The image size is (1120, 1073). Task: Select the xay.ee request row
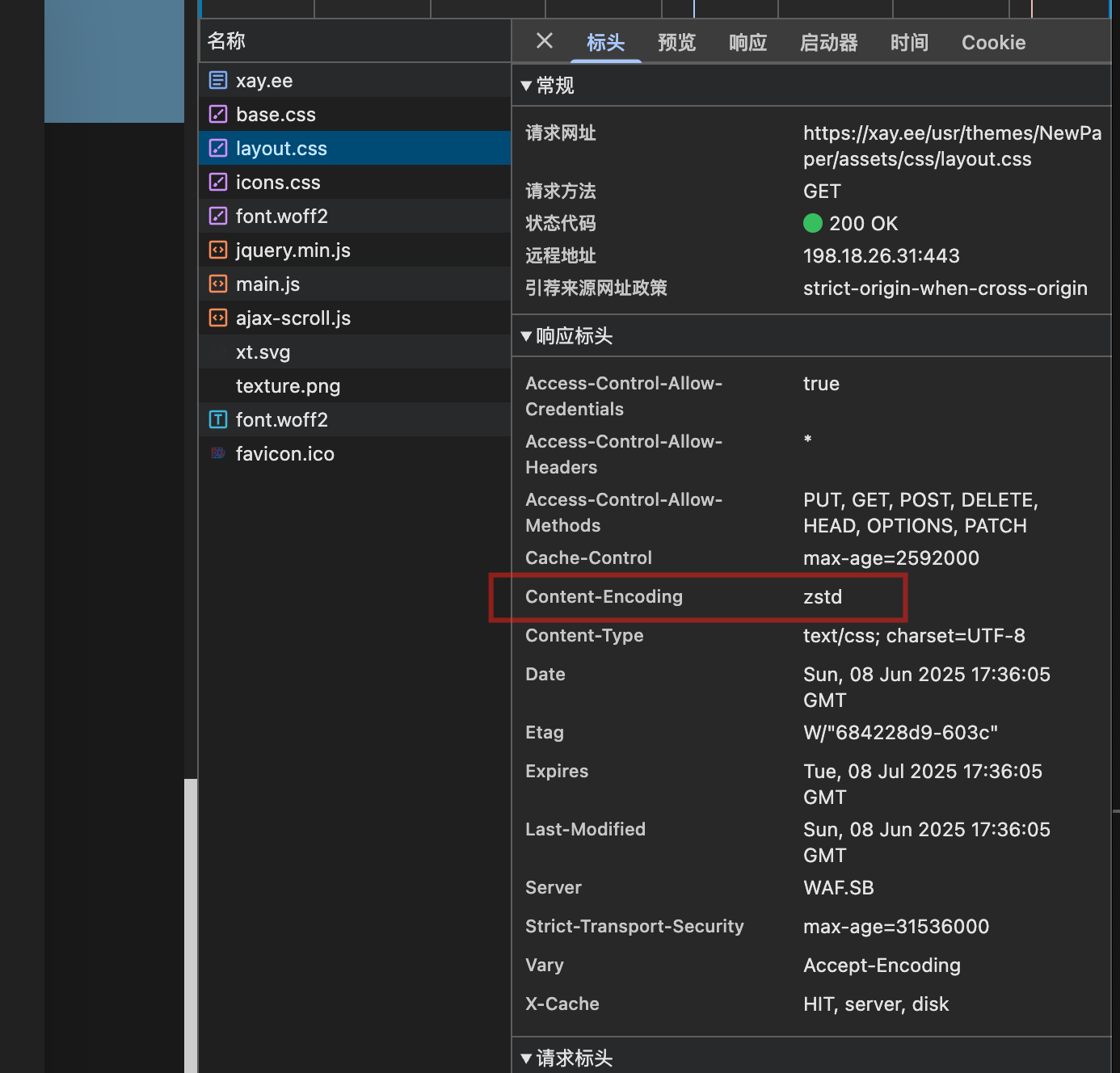tap(355, 80)
